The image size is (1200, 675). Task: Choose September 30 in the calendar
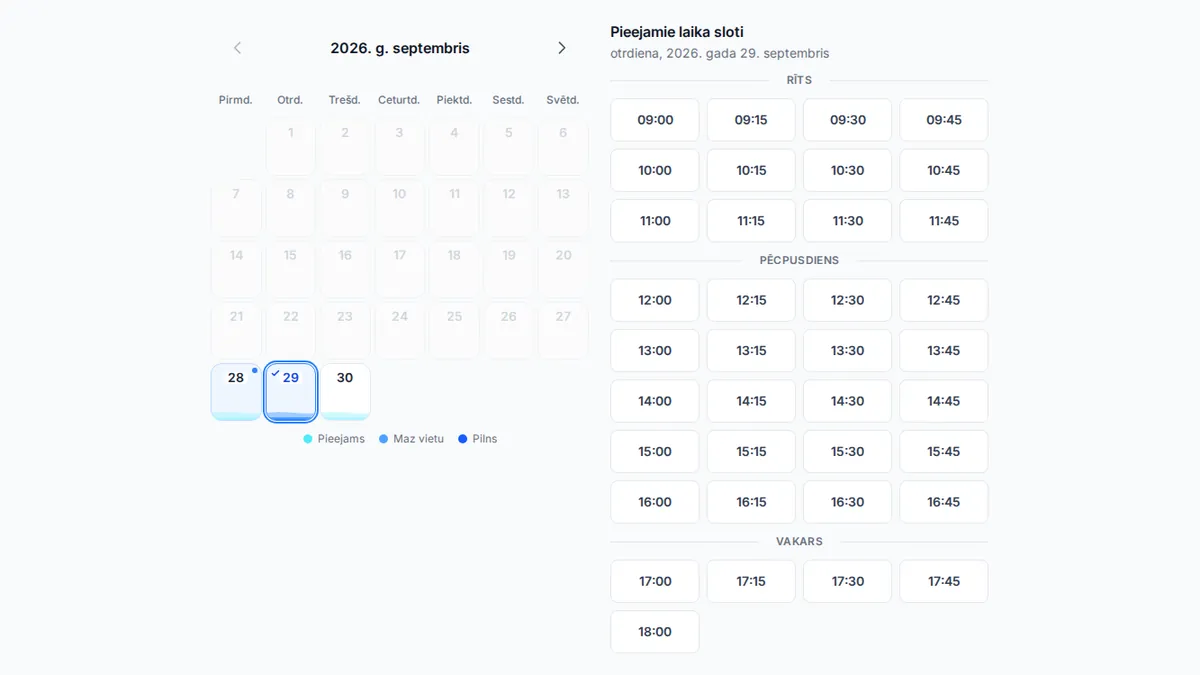pyautogui.click(x=345, y=392)
